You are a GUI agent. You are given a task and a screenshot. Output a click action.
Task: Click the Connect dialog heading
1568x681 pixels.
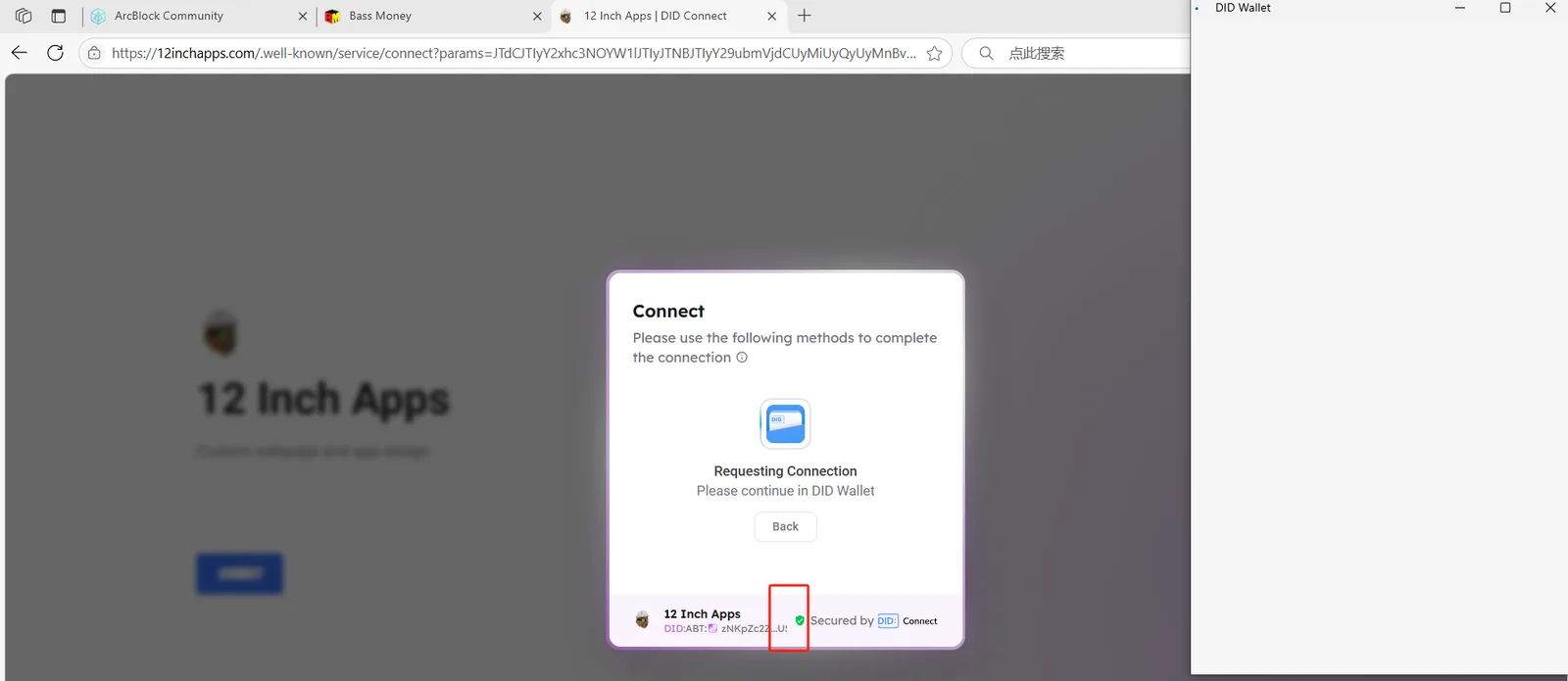pyautogui.click(x=668, y=311)
